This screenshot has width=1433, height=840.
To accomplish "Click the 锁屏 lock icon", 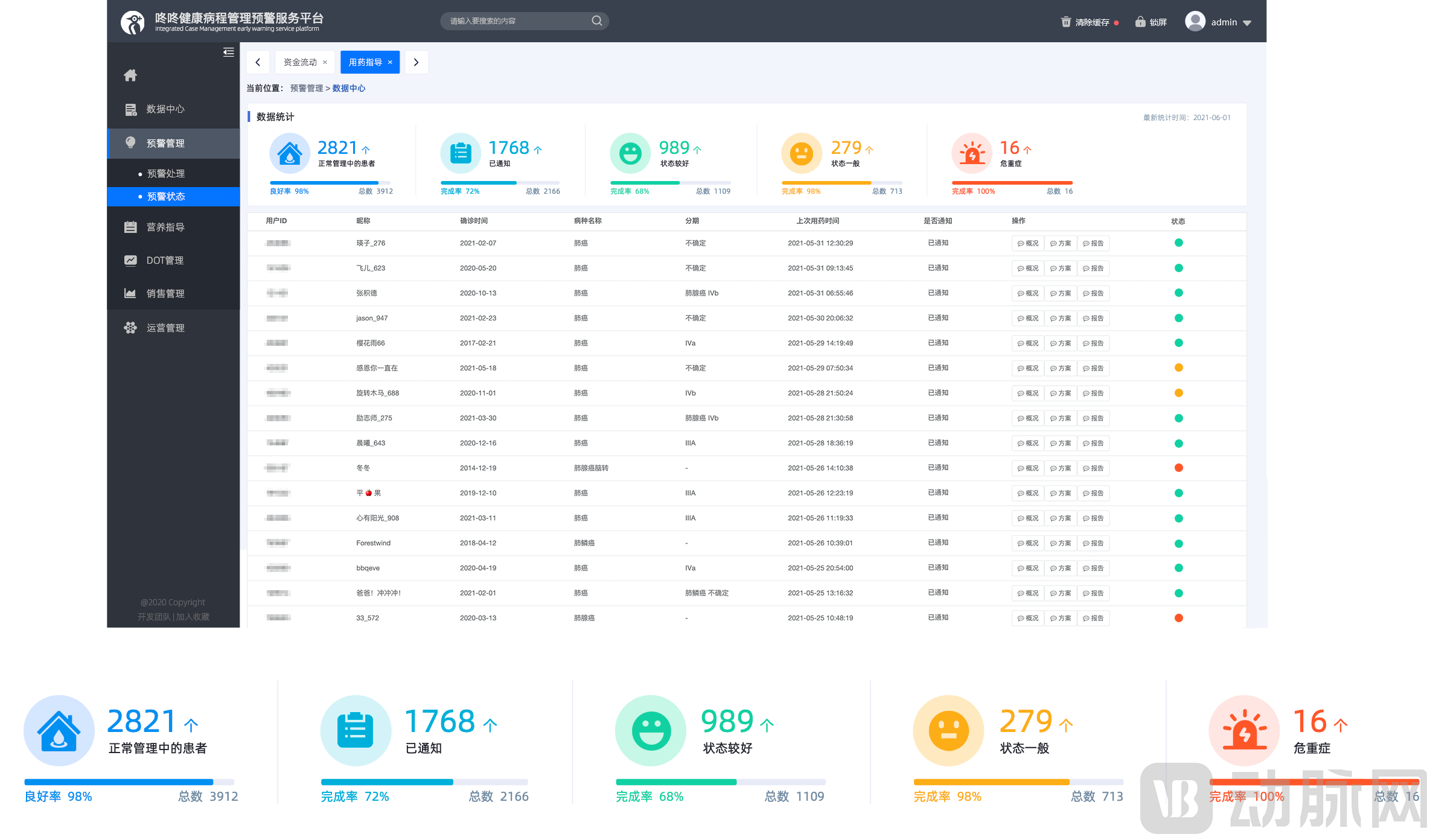I will coord(1140,22).
